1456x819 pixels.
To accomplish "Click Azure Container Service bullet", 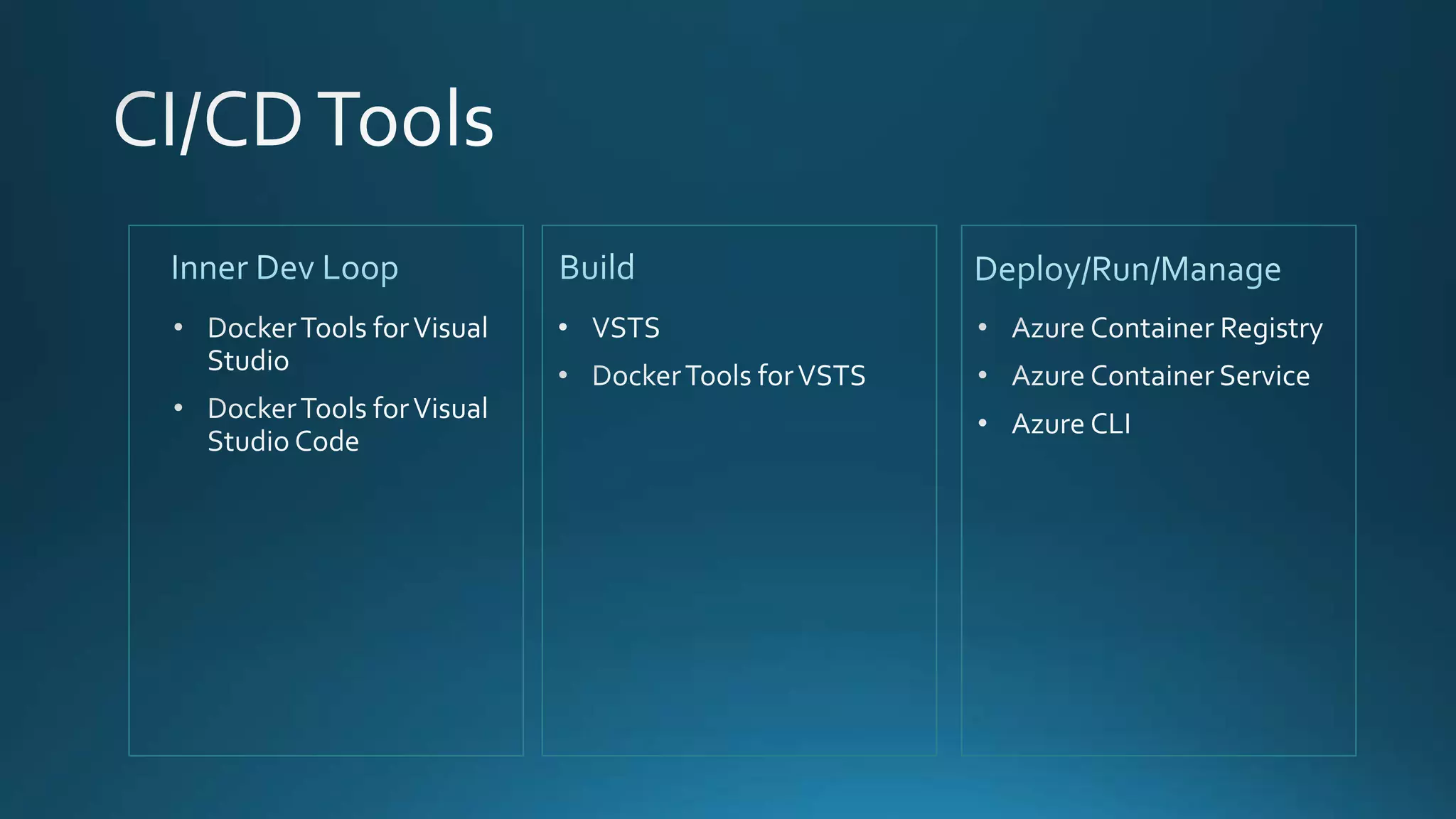I will click(1160, 376).
